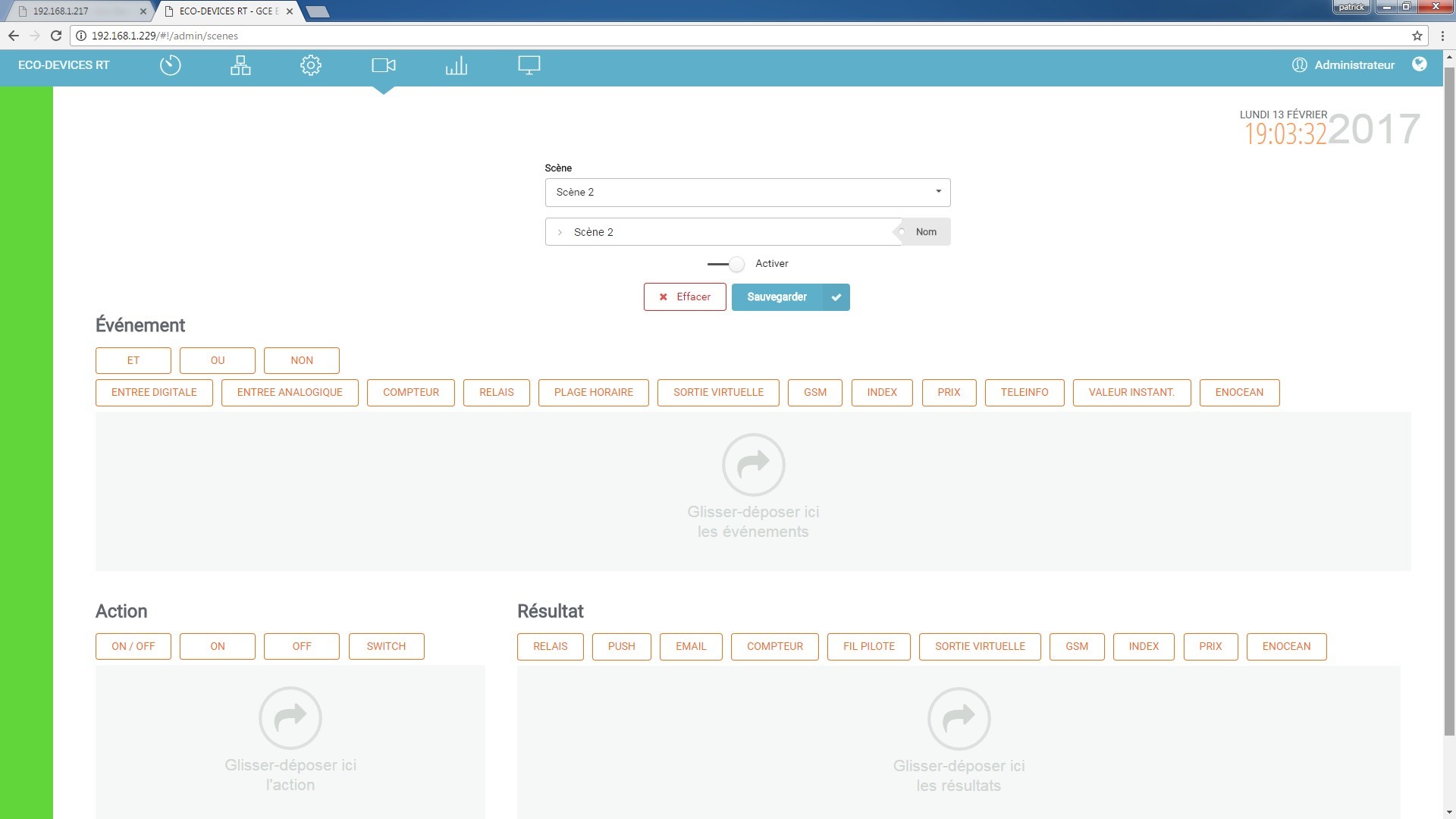This screenshot has height=819, width=1456.
Task: Open the bar chart statistics icon
Action: [x=456, y=65]
